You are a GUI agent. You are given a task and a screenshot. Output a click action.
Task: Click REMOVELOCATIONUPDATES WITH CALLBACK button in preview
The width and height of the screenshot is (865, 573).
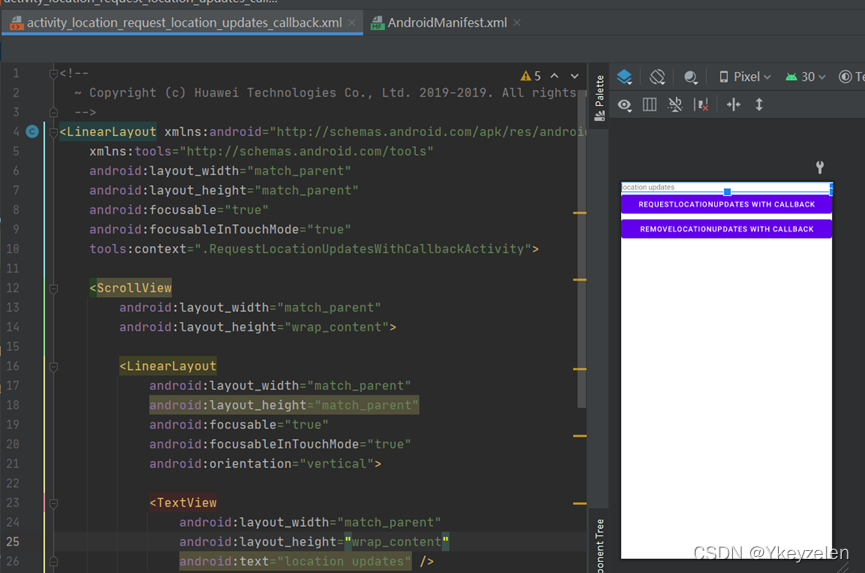727,229
